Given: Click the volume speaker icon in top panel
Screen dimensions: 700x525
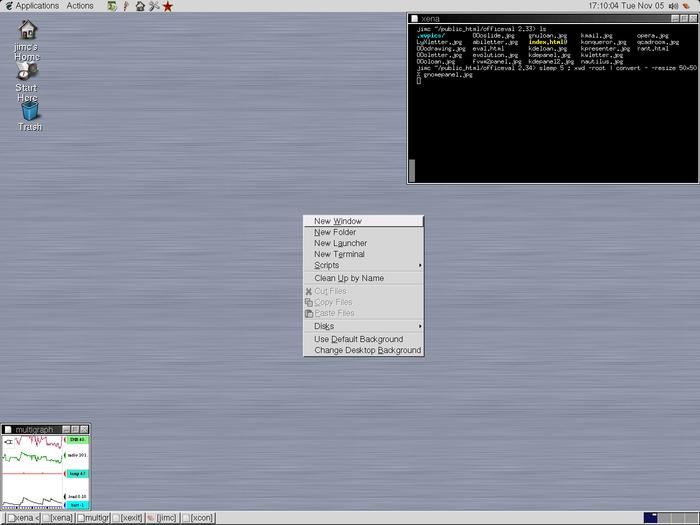Looking at the screenshot, I should pos(671,6).
